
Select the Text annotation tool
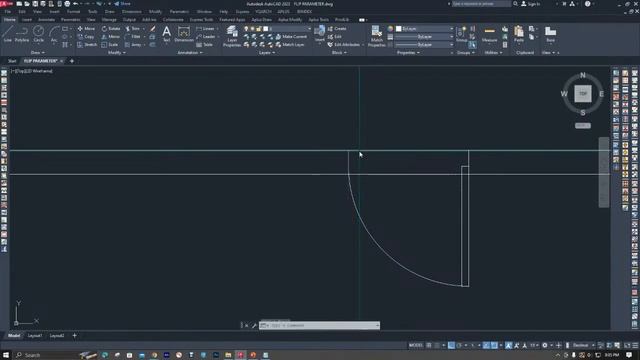coord(167,34)
